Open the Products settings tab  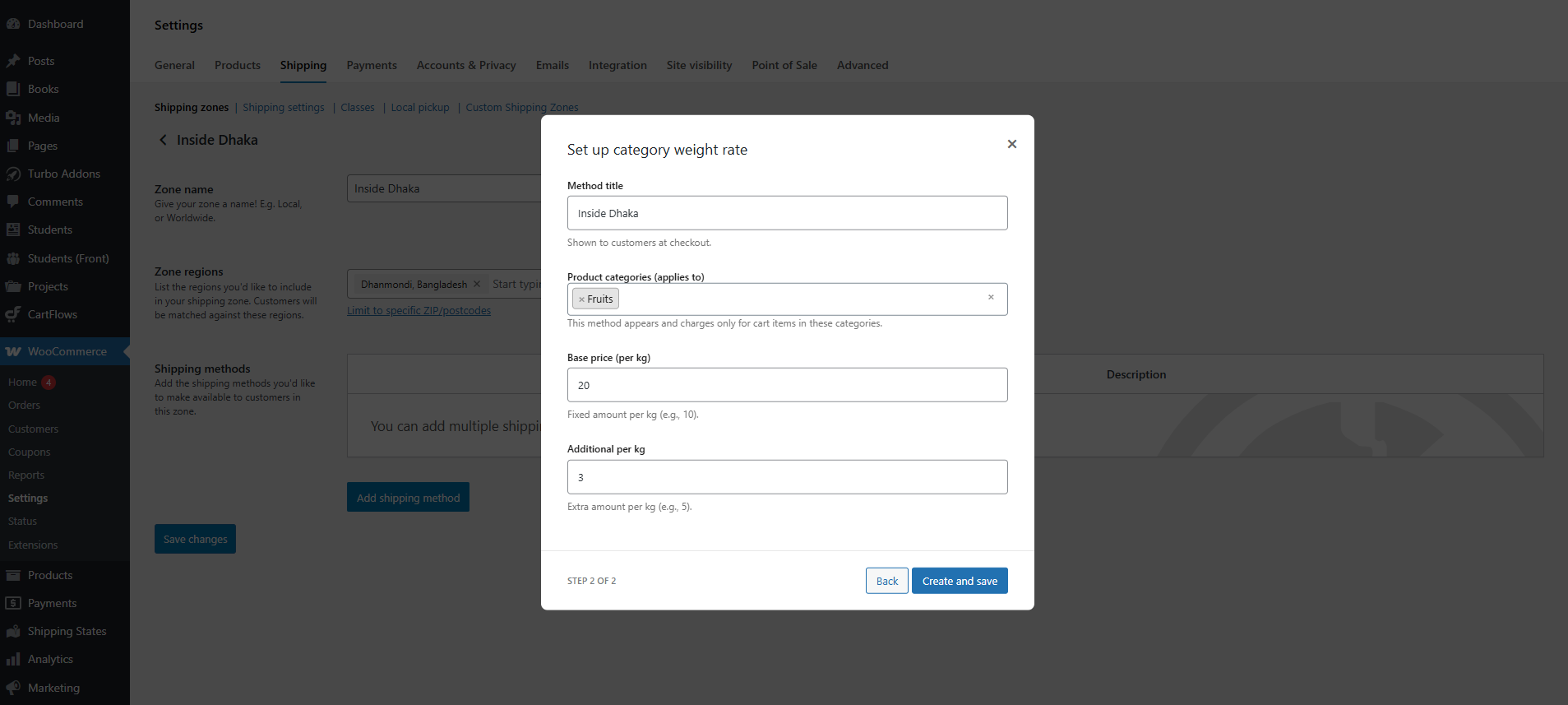coord(238,65)
